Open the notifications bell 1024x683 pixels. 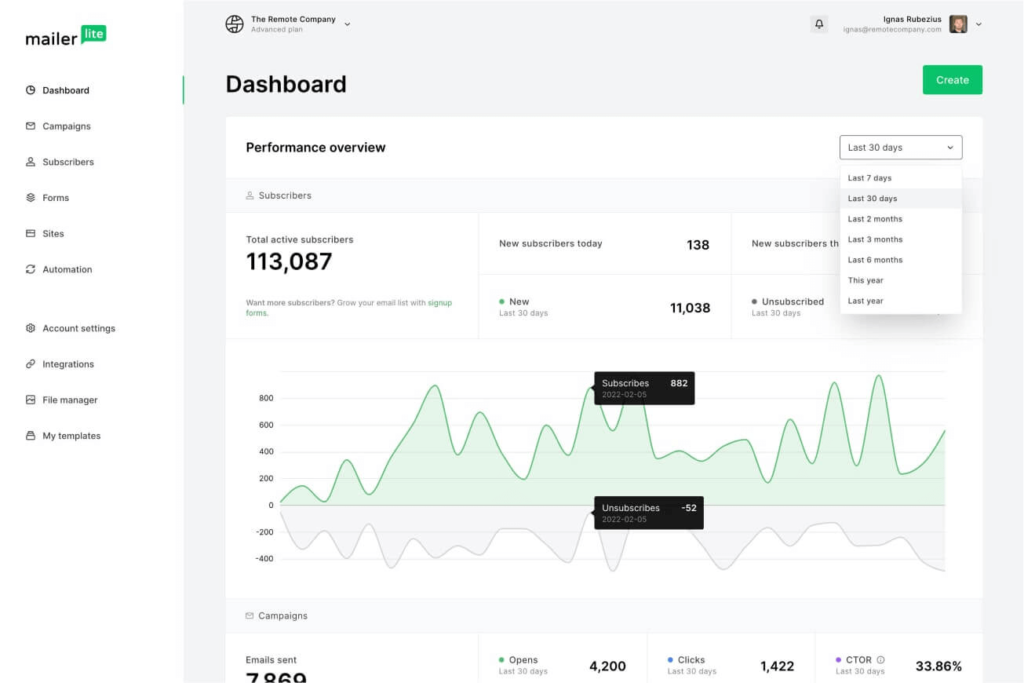pyautogui.click(x=819, y=23)
